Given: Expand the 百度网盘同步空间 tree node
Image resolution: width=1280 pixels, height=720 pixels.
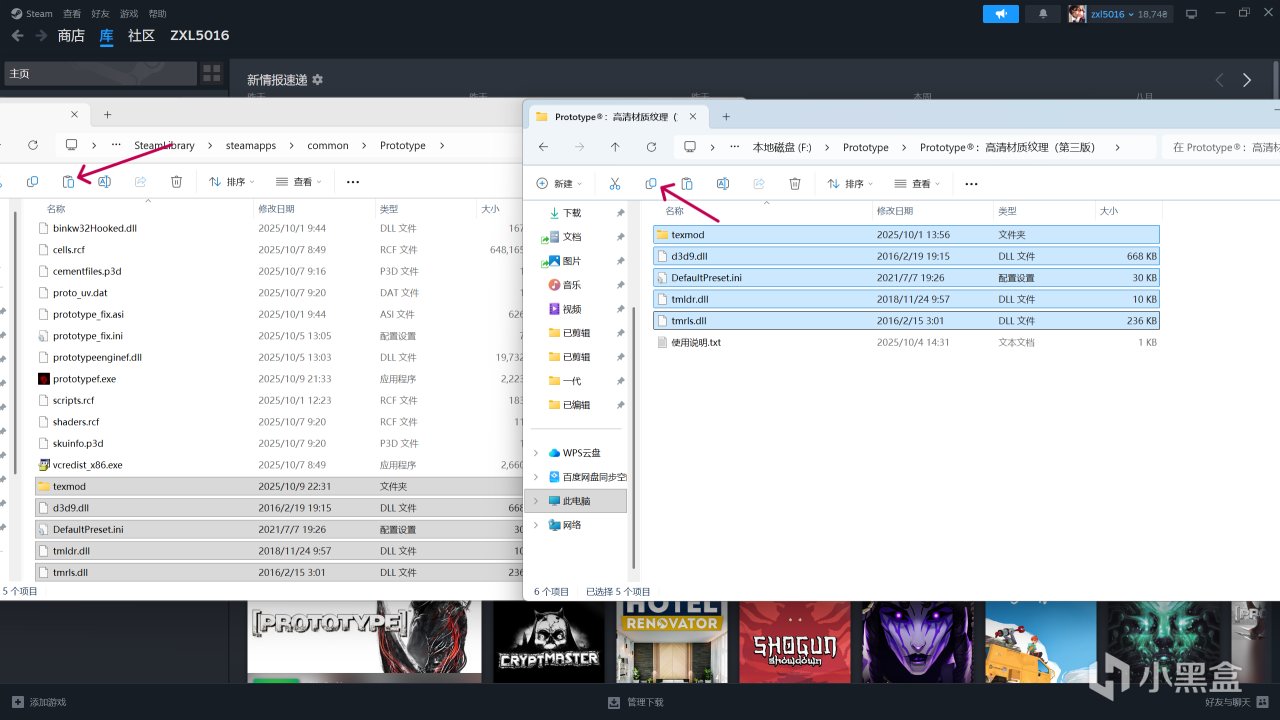Looking at the screenshot, I should coord(536,477).
